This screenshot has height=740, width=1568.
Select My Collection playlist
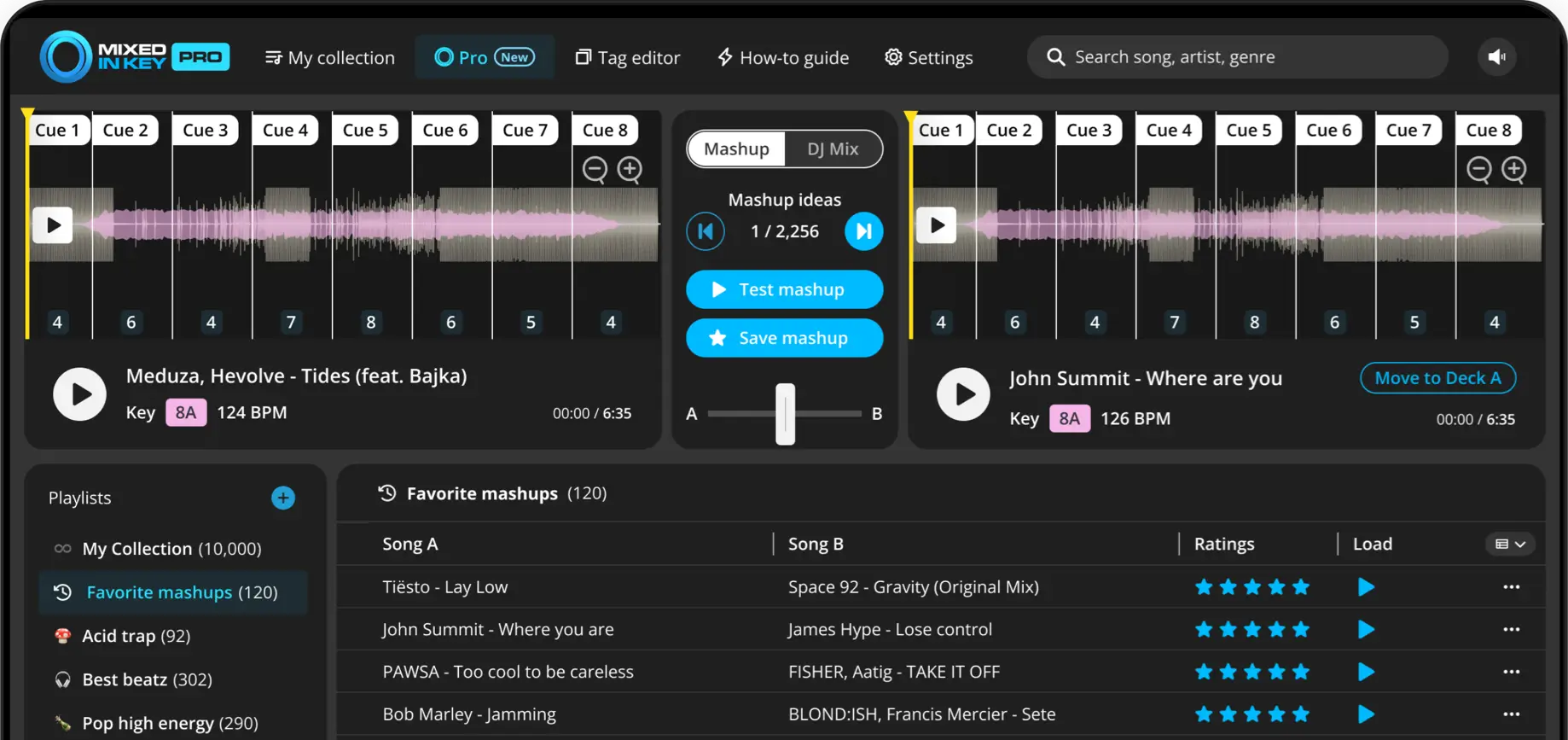(x=173, y=549)
